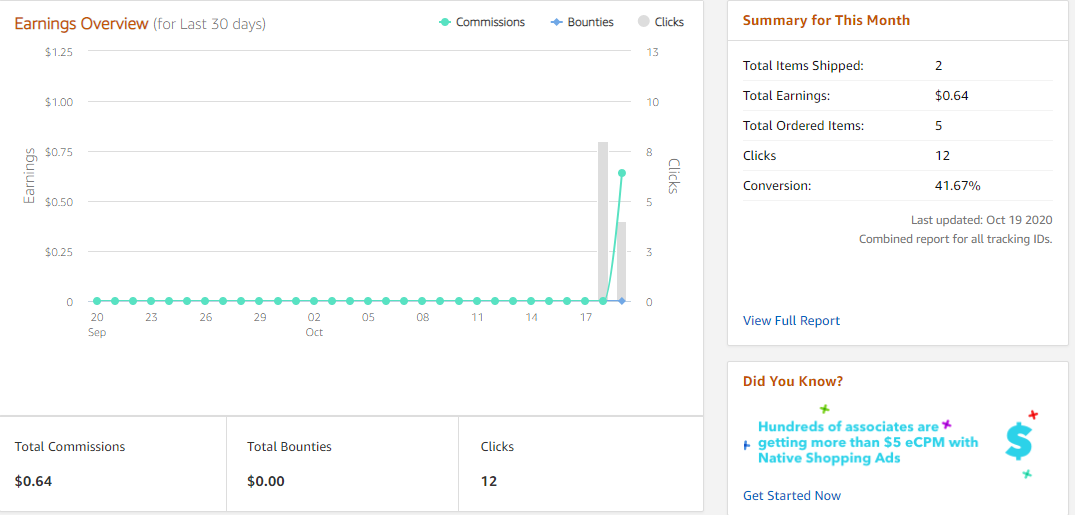1075x515 pixels.
Task: Toggle the Commissions legend series
Action: (481, 22)
